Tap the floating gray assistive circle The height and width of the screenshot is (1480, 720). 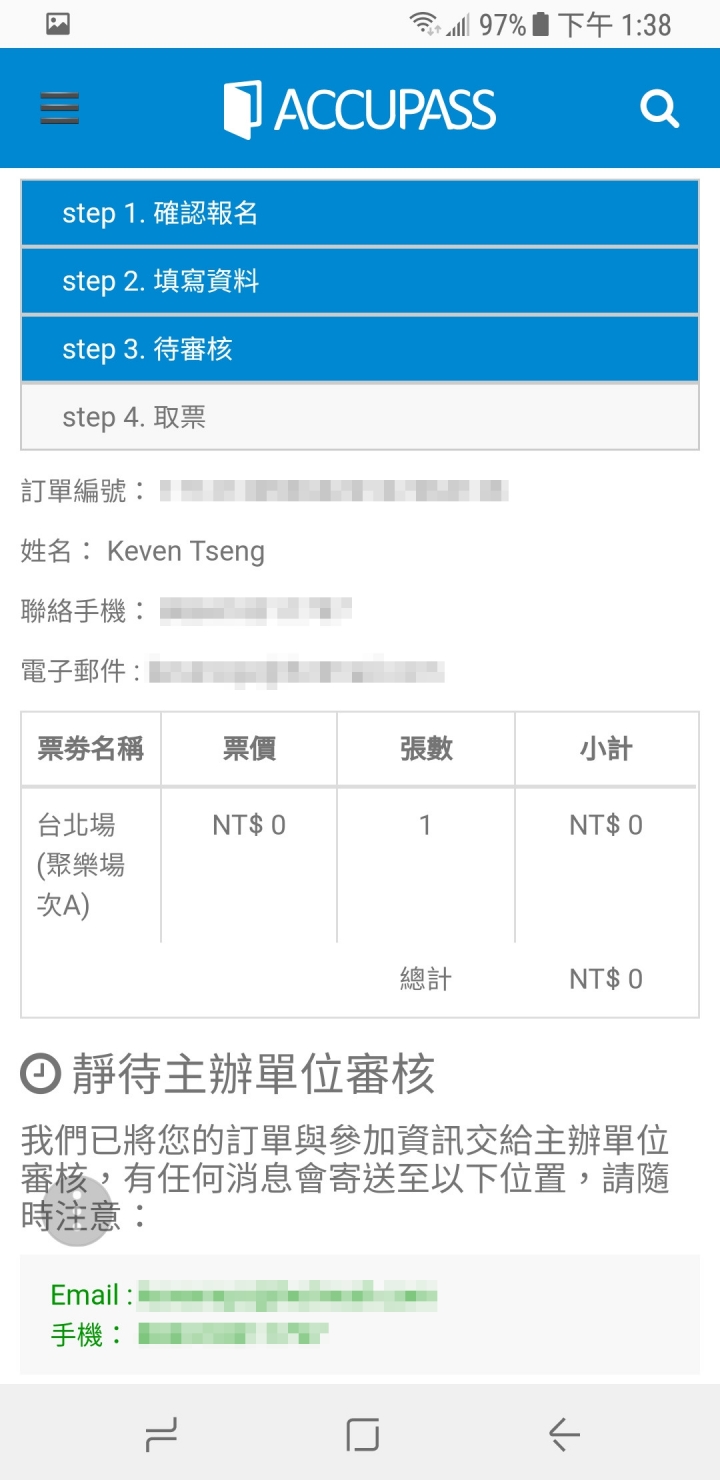(x=78, y=1210)
